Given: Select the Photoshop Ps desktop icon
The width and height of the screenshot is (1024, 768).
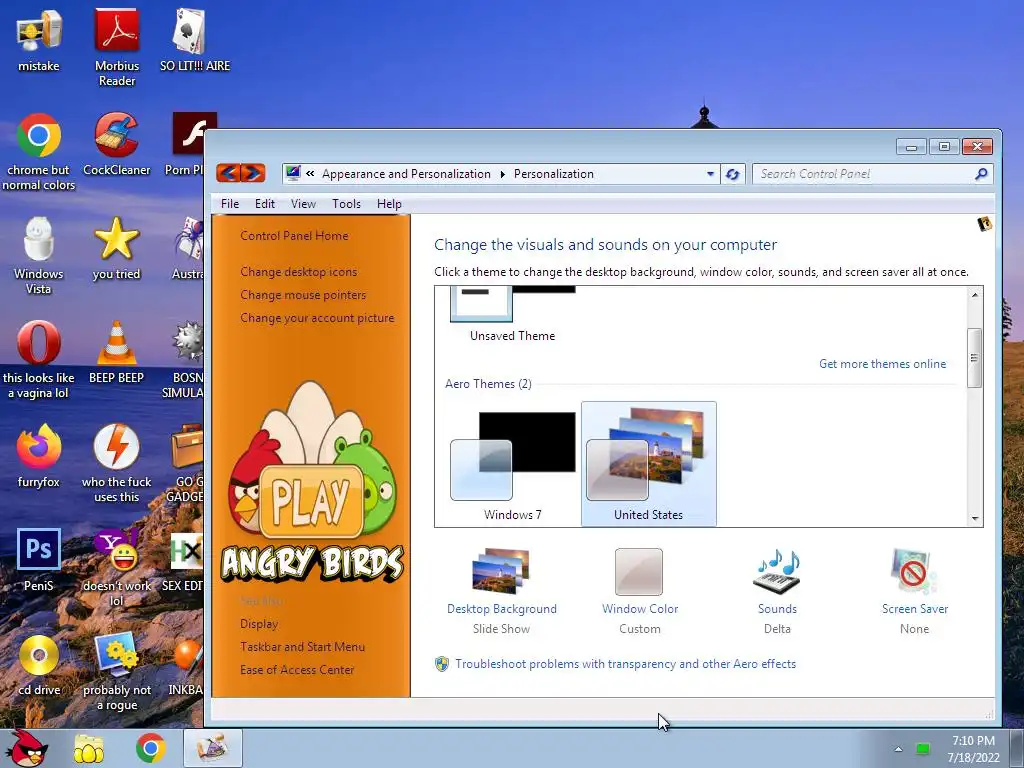Looking at the screenshot, I should pyautogui.click(x=39, y=560).
